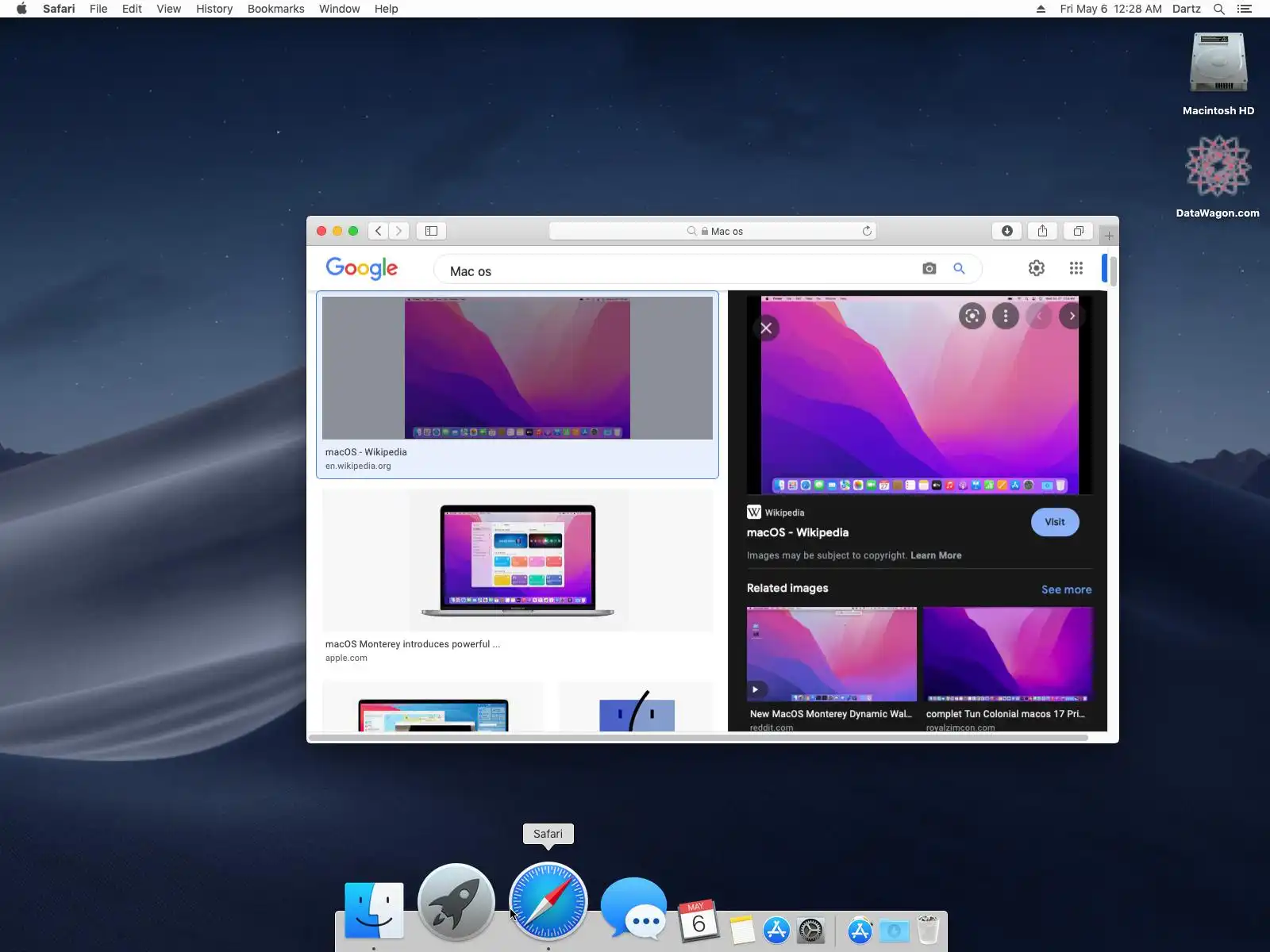Viewport: 1270px width, 952px height.
Task: Open the Downloads folder in the Dock
Action: click(x=894, y=930)
